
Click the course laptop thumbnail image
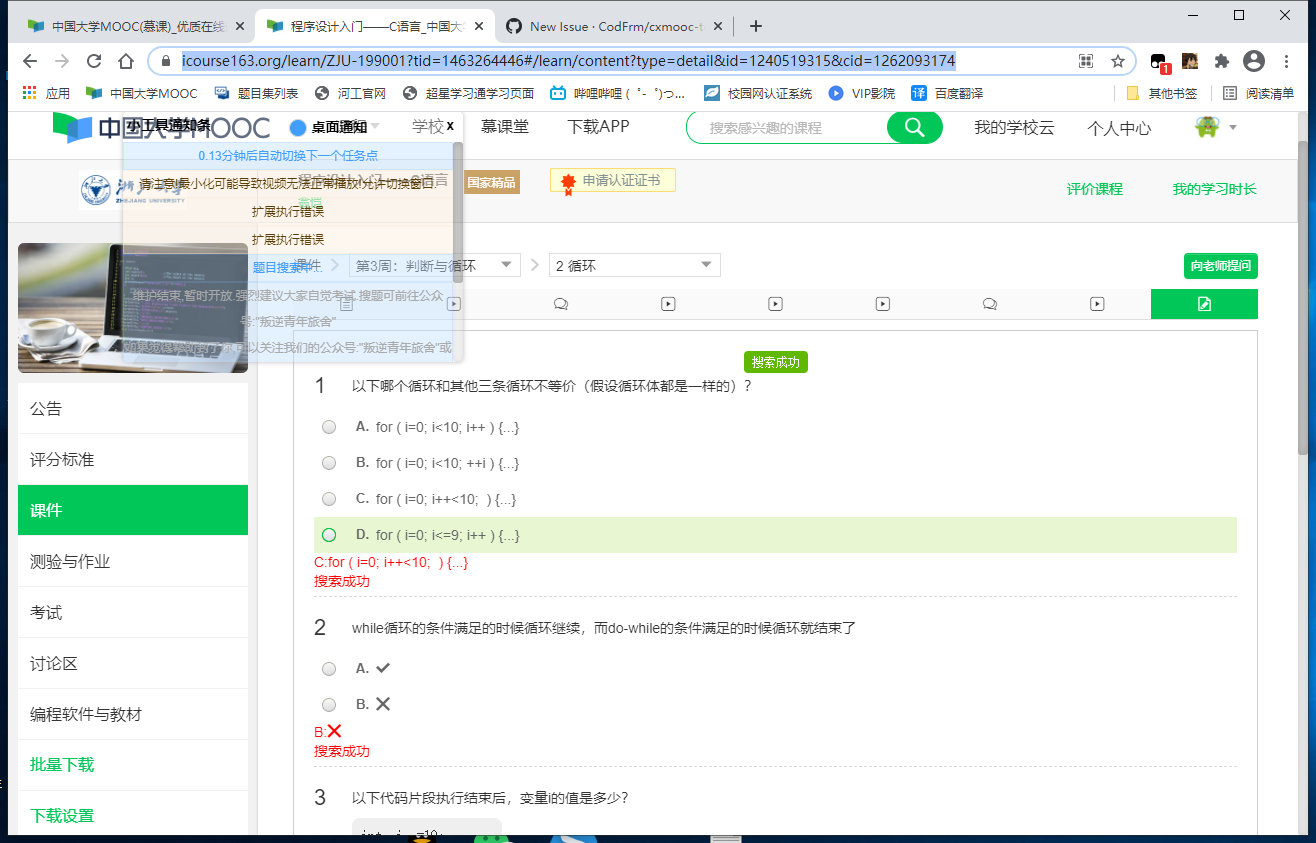[x=133, y=308]
